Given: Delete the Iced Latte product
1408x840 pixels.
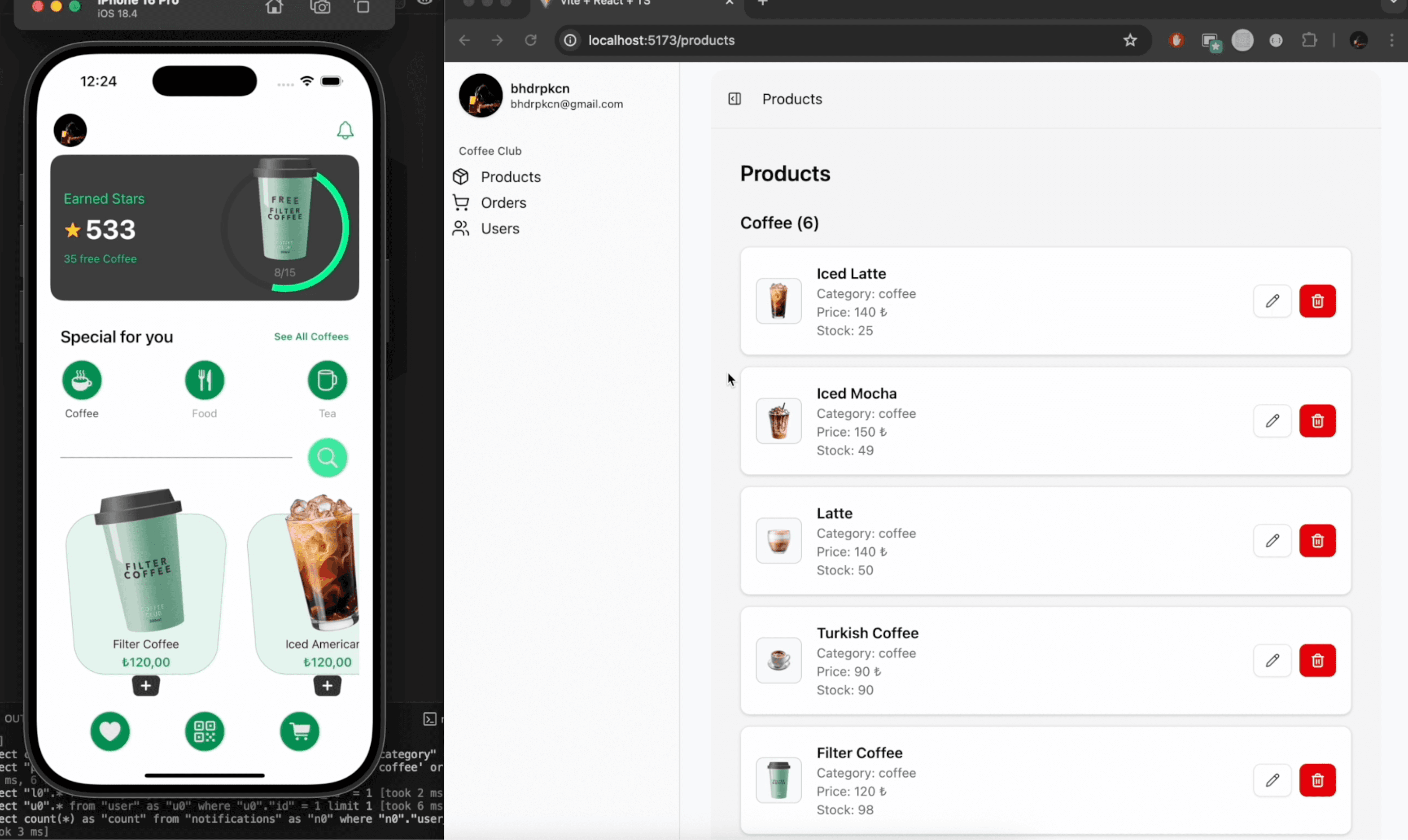Looking at the screenshot, I should (1317, 301).
